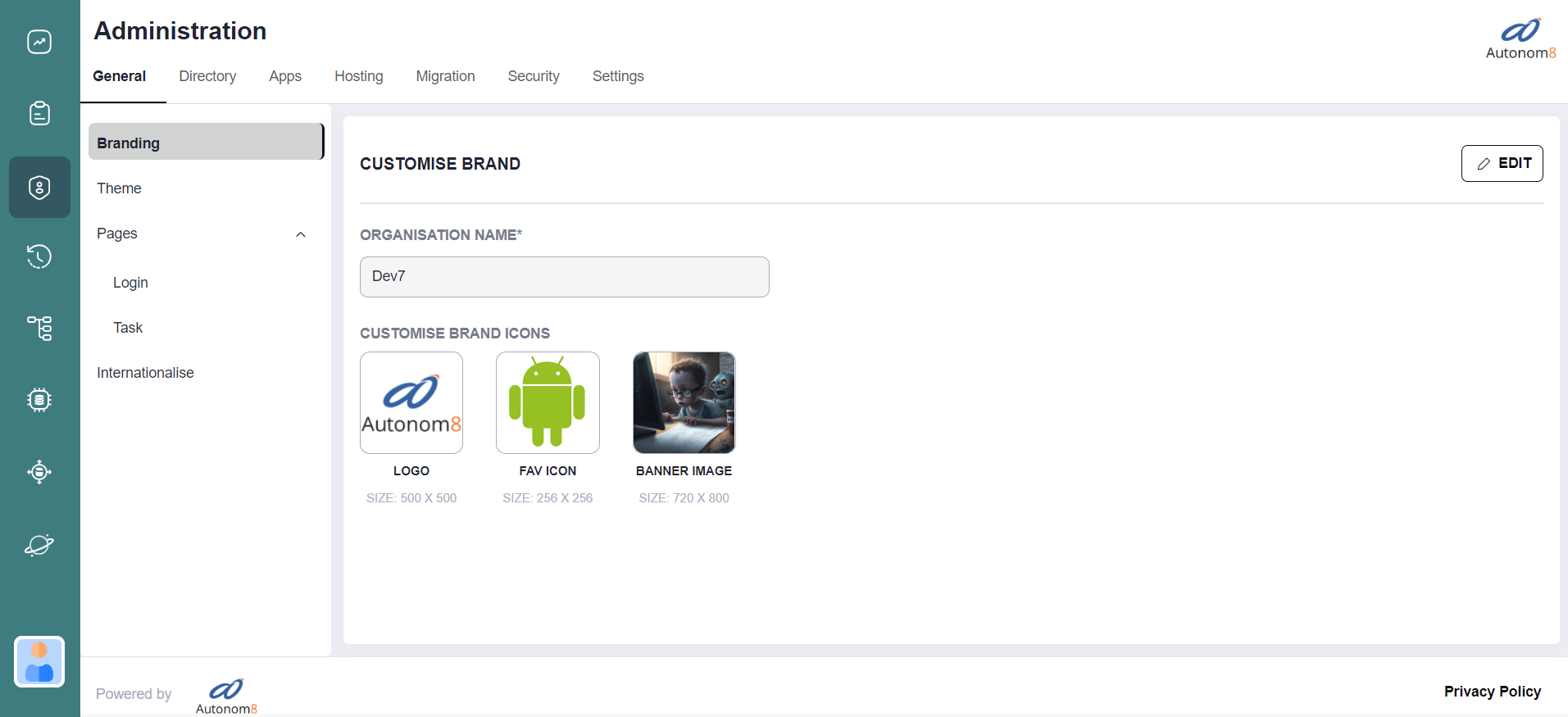Go to the Hosting tab

pyautogui.click(x=358, y=76)
